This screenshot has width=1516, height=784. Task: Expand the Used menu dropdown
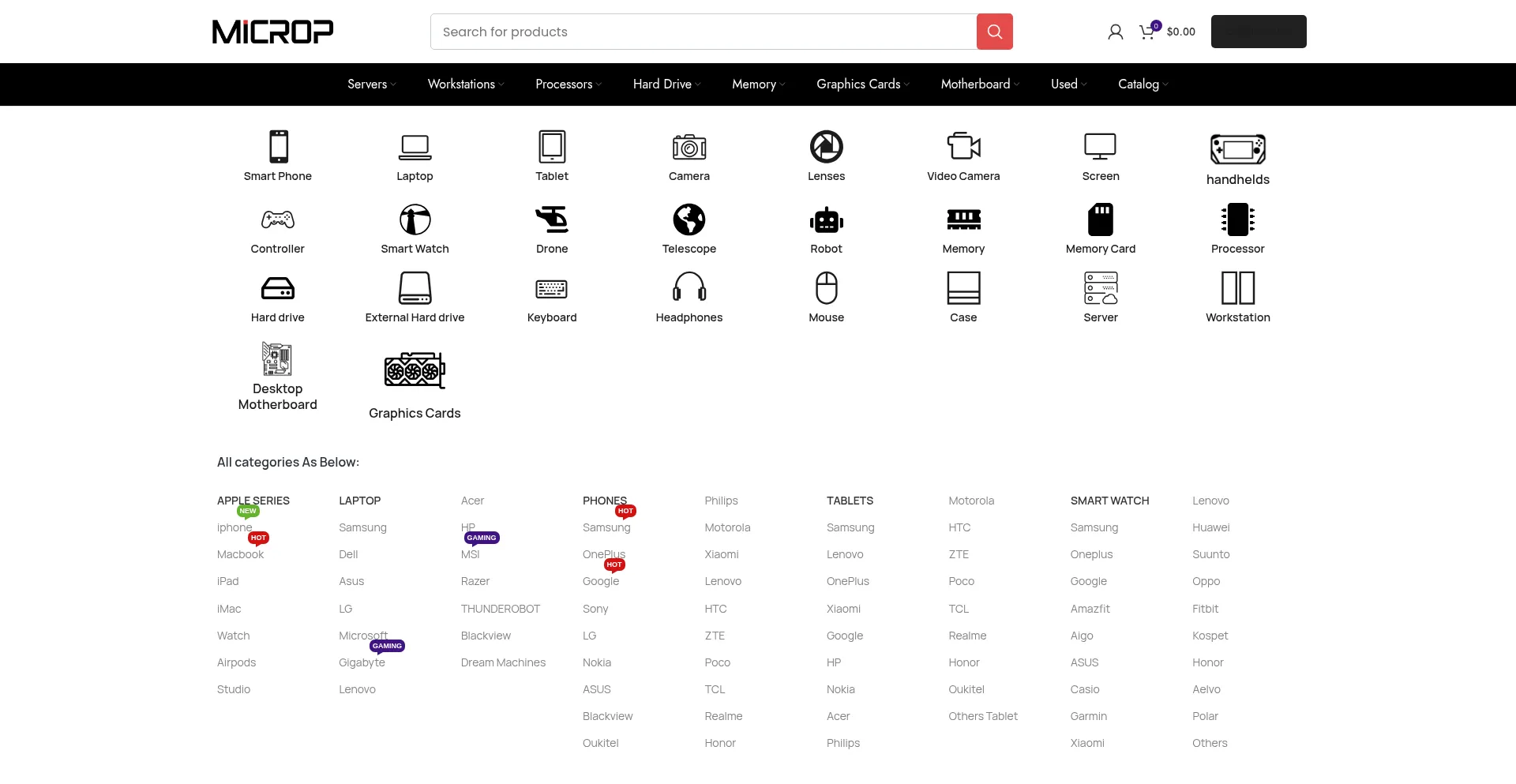point(1068,84)
